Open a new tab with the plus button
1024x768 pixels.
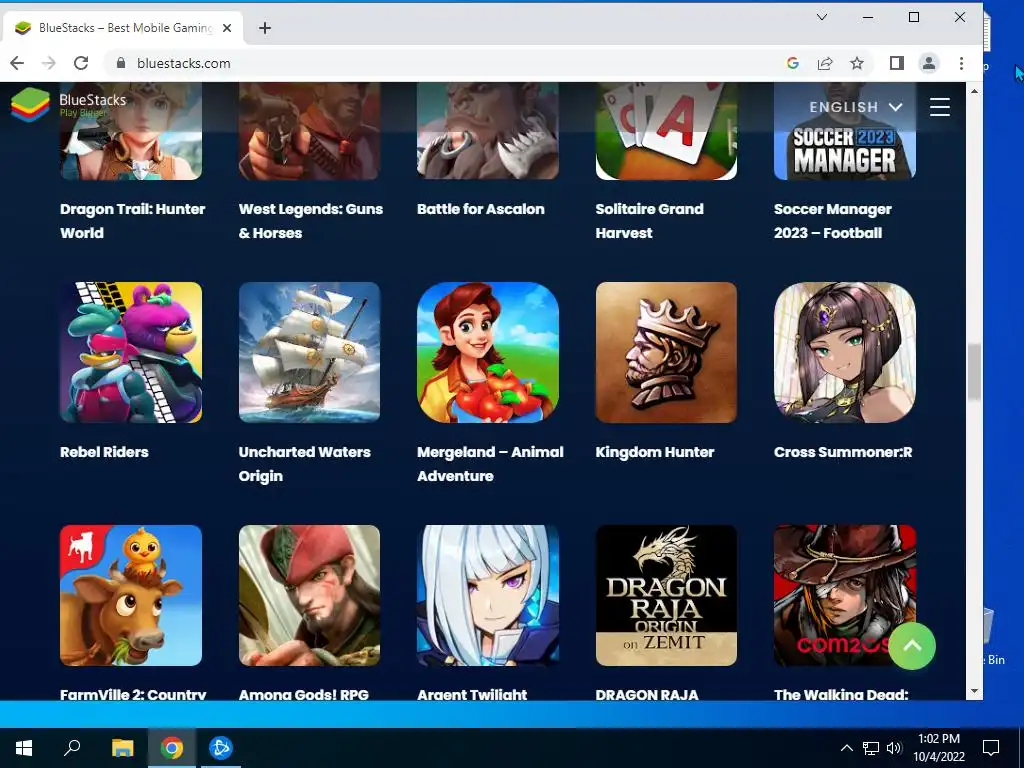[x=264, y=28]
